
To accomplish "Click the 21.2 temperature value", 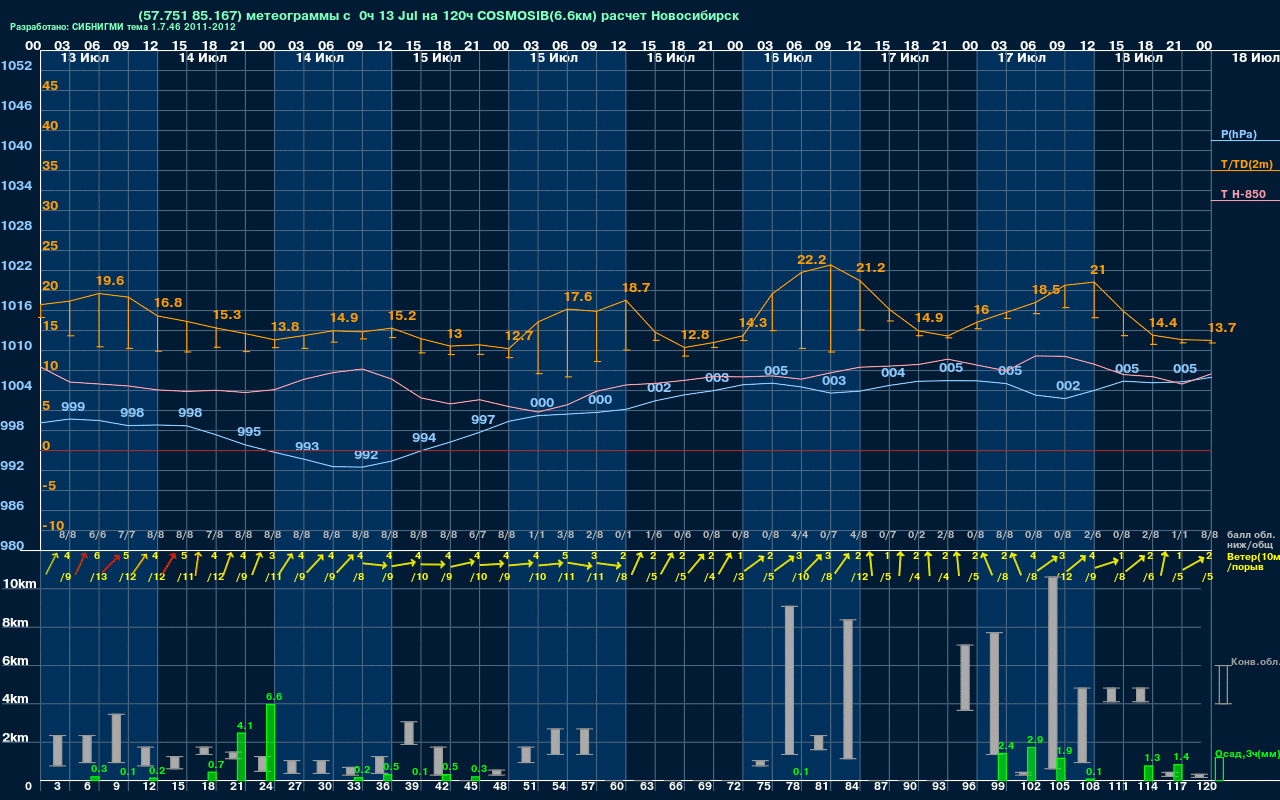I will click(871, 268).
